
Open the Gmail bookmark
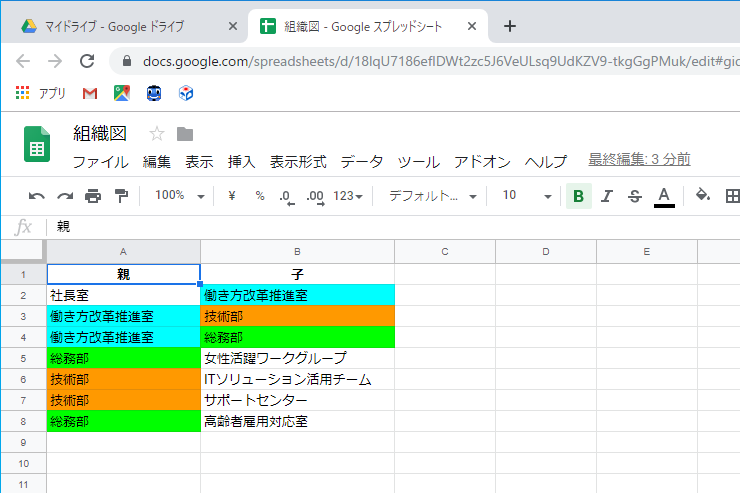click(x=90, y=93)
